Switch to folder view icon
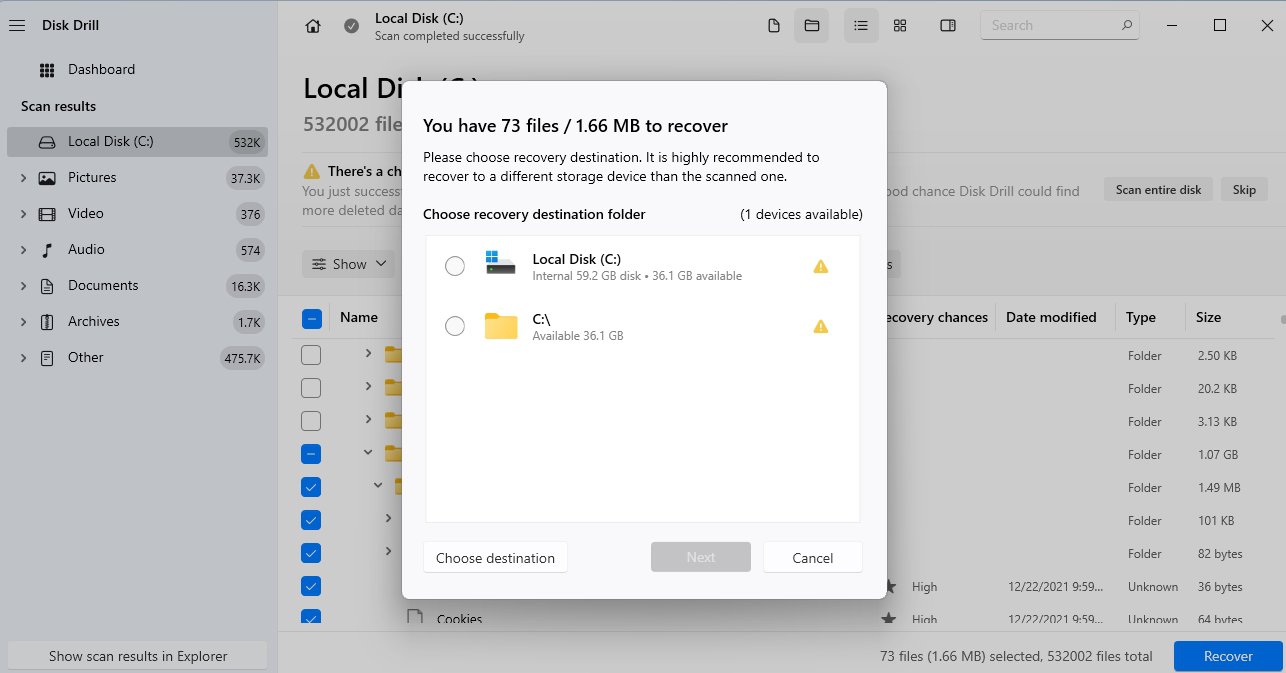1286x673 pixels. tap(812, 26)
